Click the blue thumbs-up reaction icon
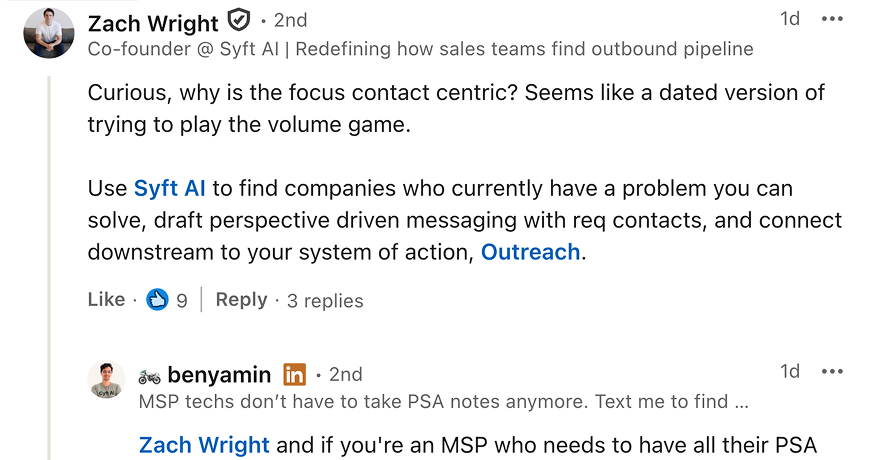873x460 pixels. coord(157,300)
